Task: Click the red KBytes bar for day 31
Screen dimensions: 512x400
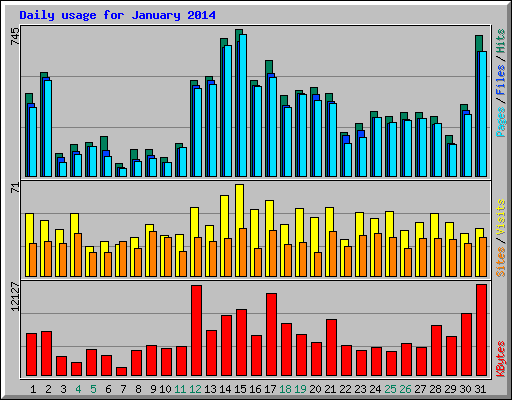Action: (481, 330)
